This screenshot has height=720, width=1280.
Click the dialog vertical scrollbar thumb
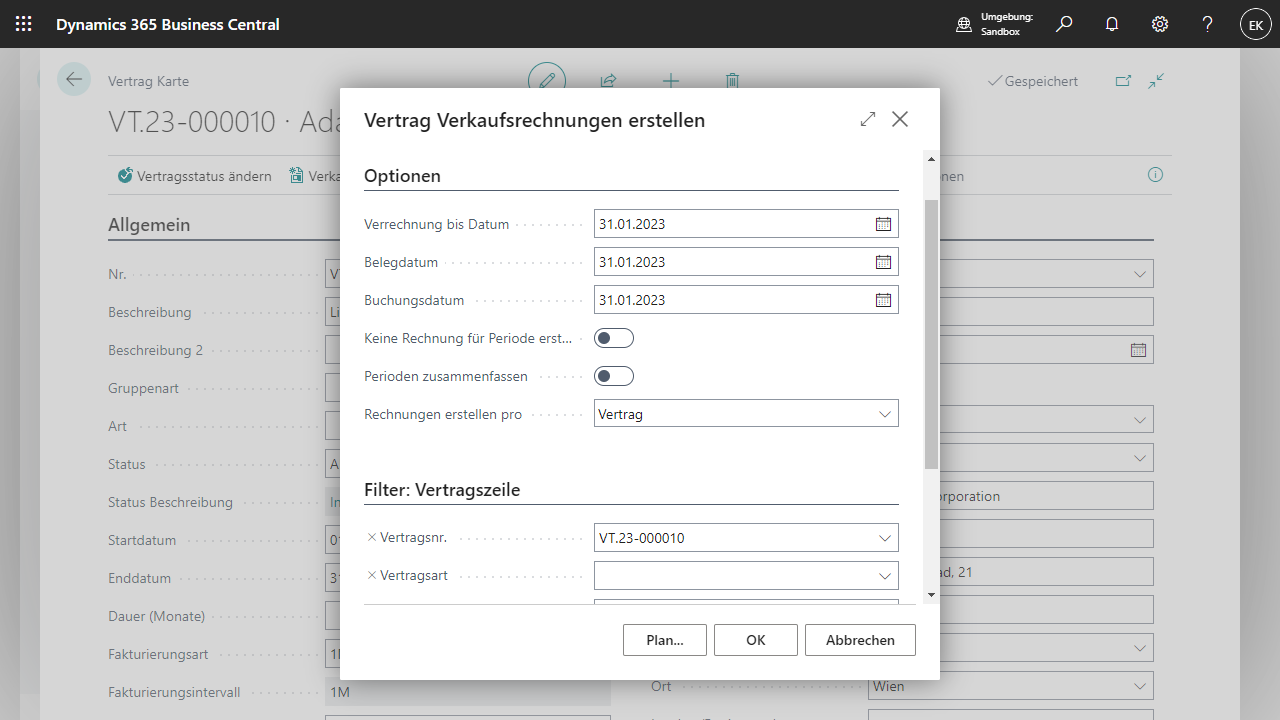(931, 333)
